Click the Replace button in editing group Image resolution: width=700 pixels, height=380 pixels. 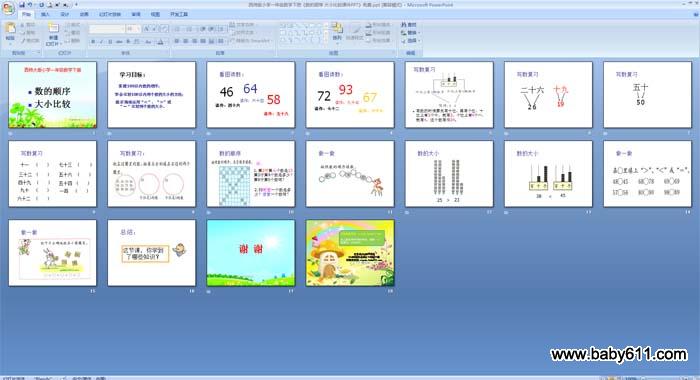point(411,33)
